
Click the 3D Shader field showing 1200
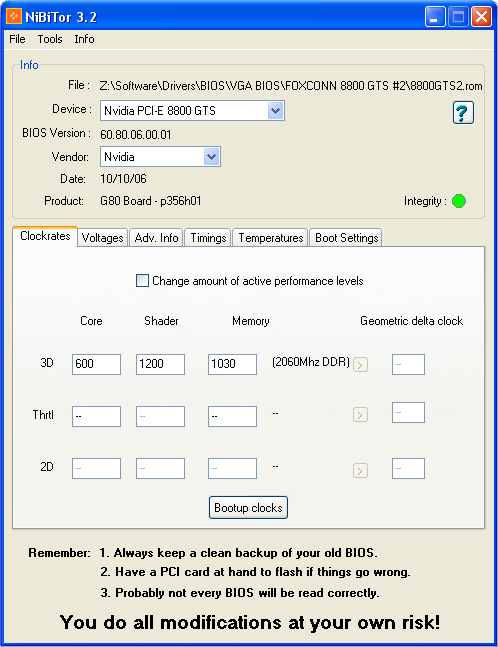160,364
